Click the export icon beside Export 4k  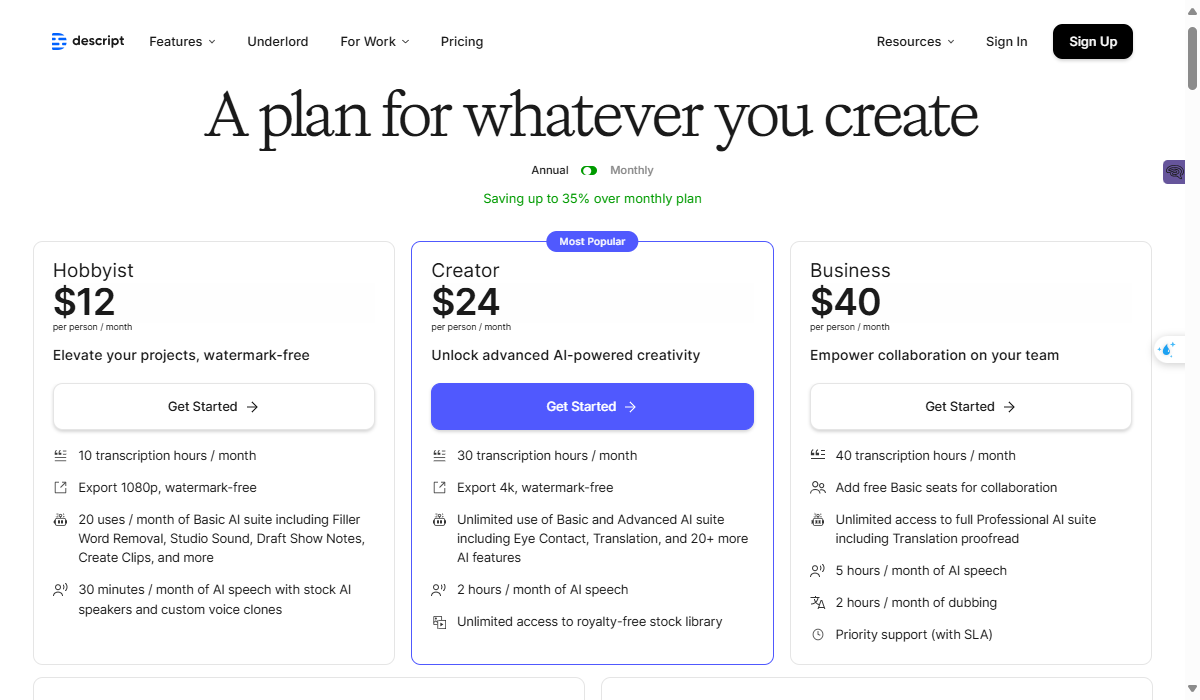439,488
